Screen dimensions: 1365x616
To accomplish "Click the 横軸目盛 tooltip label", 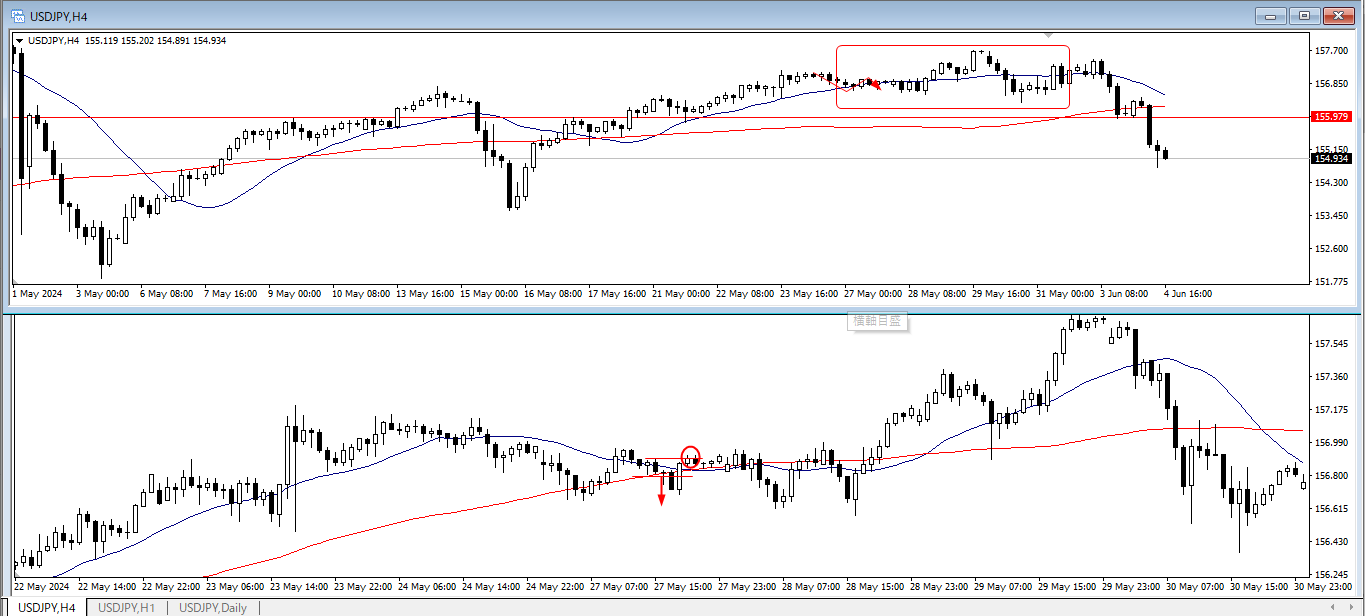I will point(877,321).
